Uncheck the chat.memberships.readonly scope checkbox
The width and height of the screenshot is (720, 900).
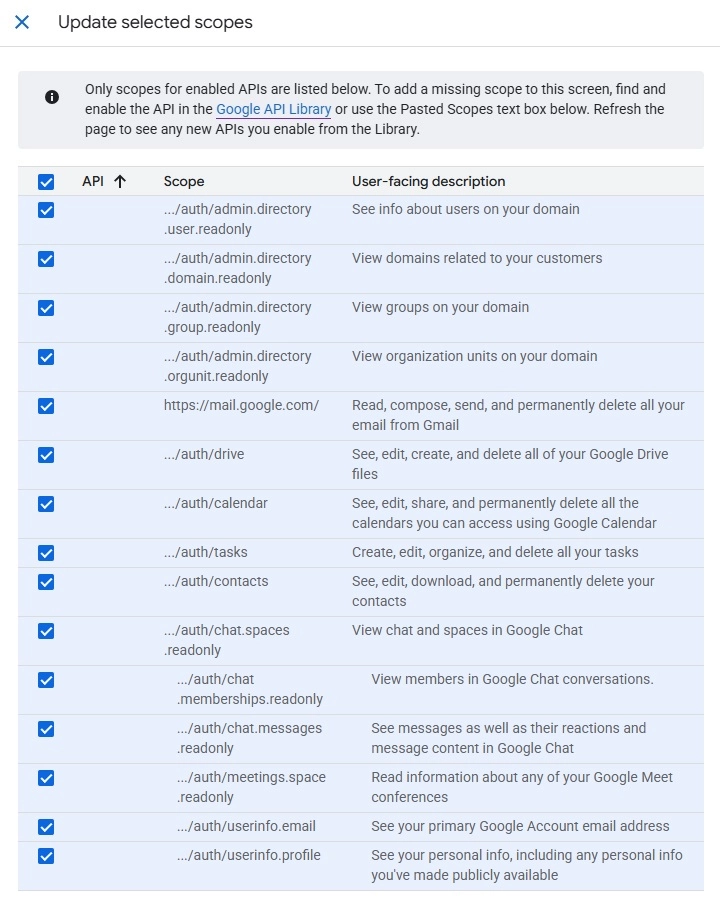click(x=46, y=680)
